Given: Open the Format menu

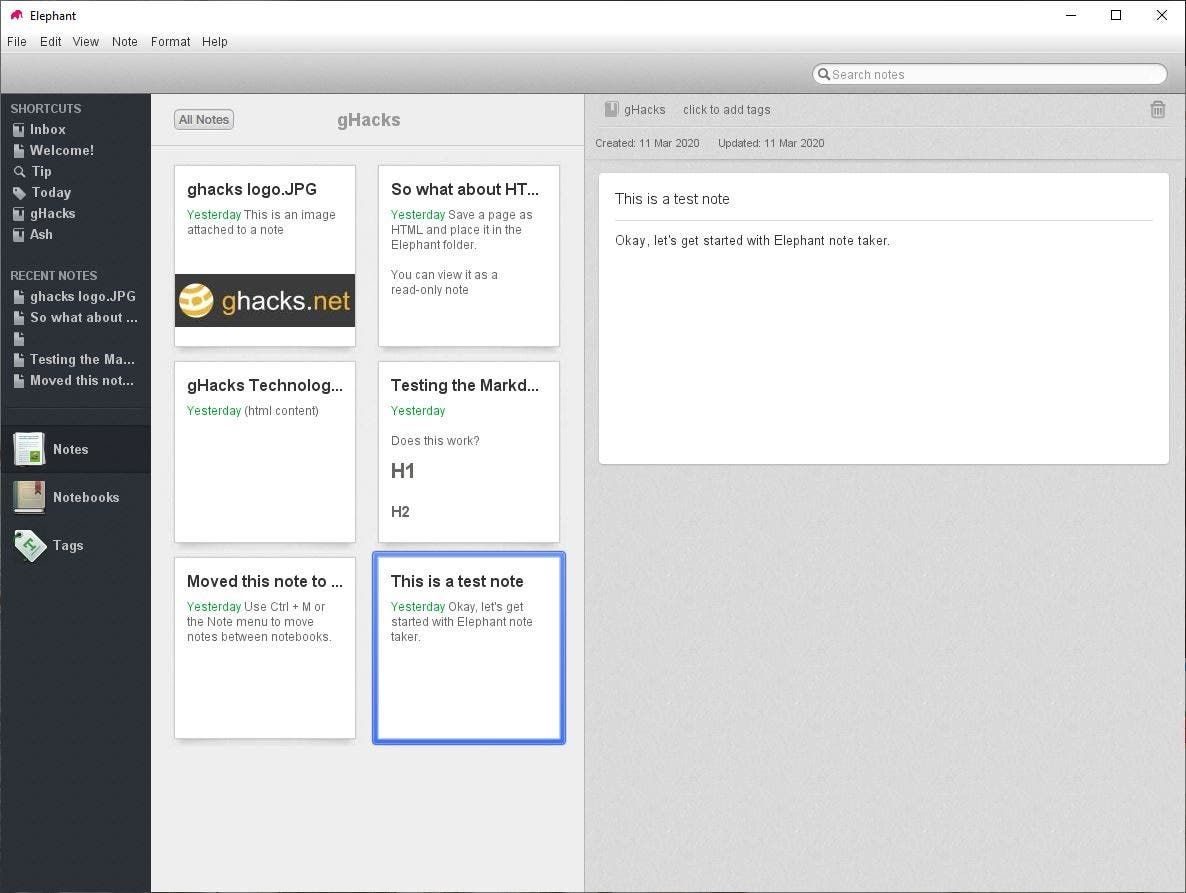Looking at the screenshot, I should click(170, 42).
